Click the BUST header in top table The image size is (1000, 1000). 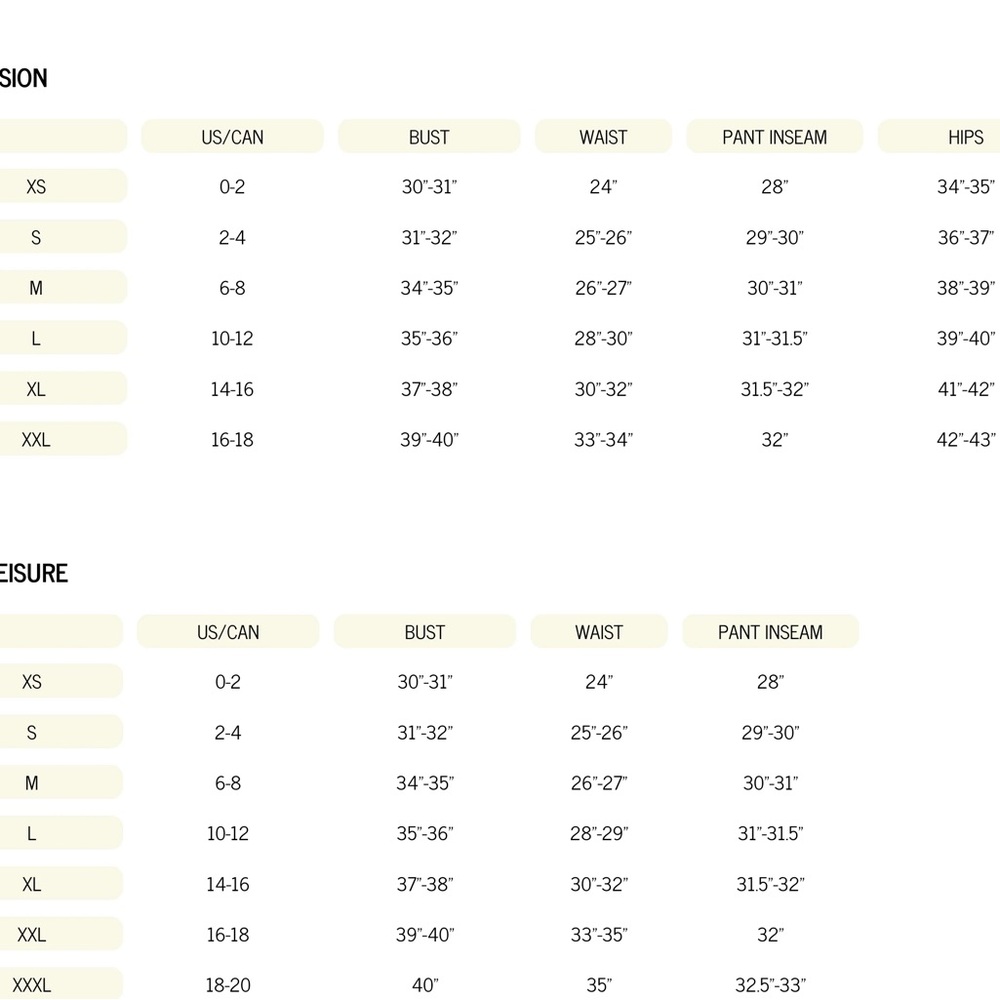[x=429, y=136]
